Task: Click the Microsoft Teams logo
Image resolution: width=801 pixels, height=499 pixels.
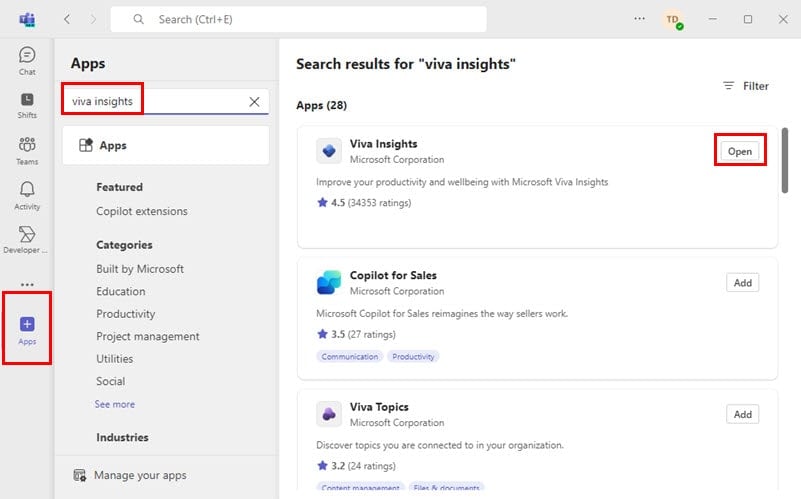Action: coord(27,19)
